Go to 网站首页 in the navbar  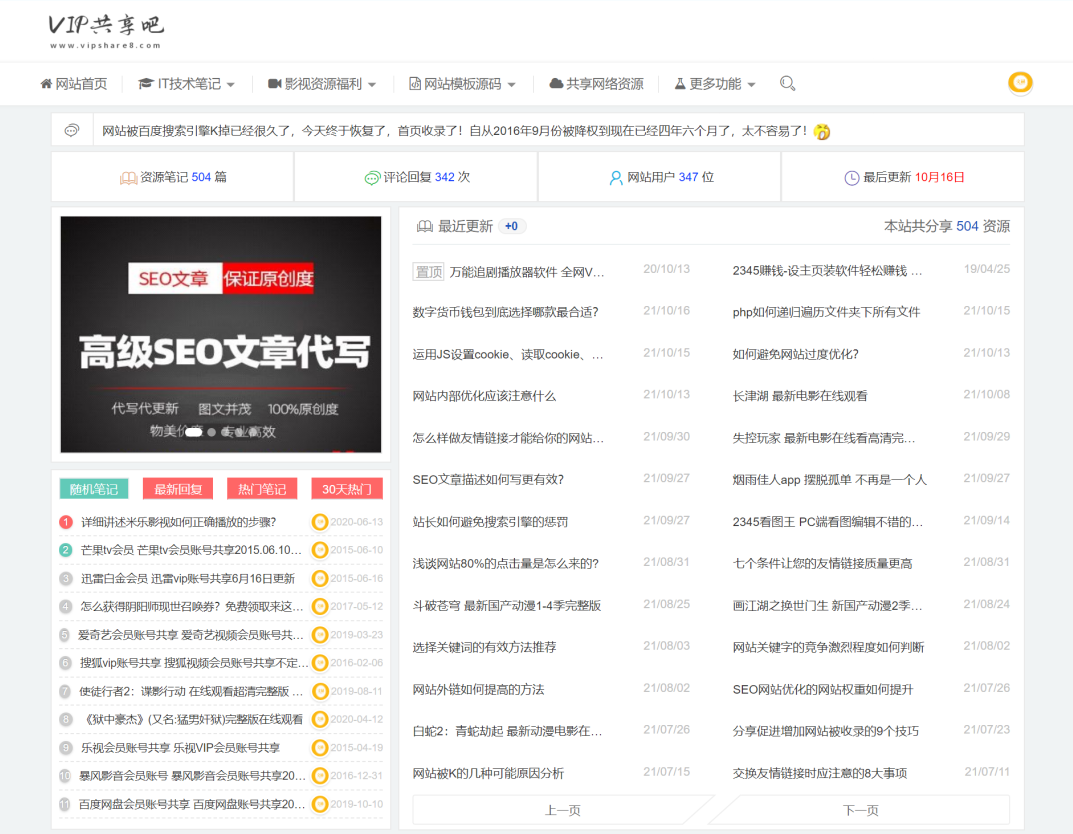73,84
